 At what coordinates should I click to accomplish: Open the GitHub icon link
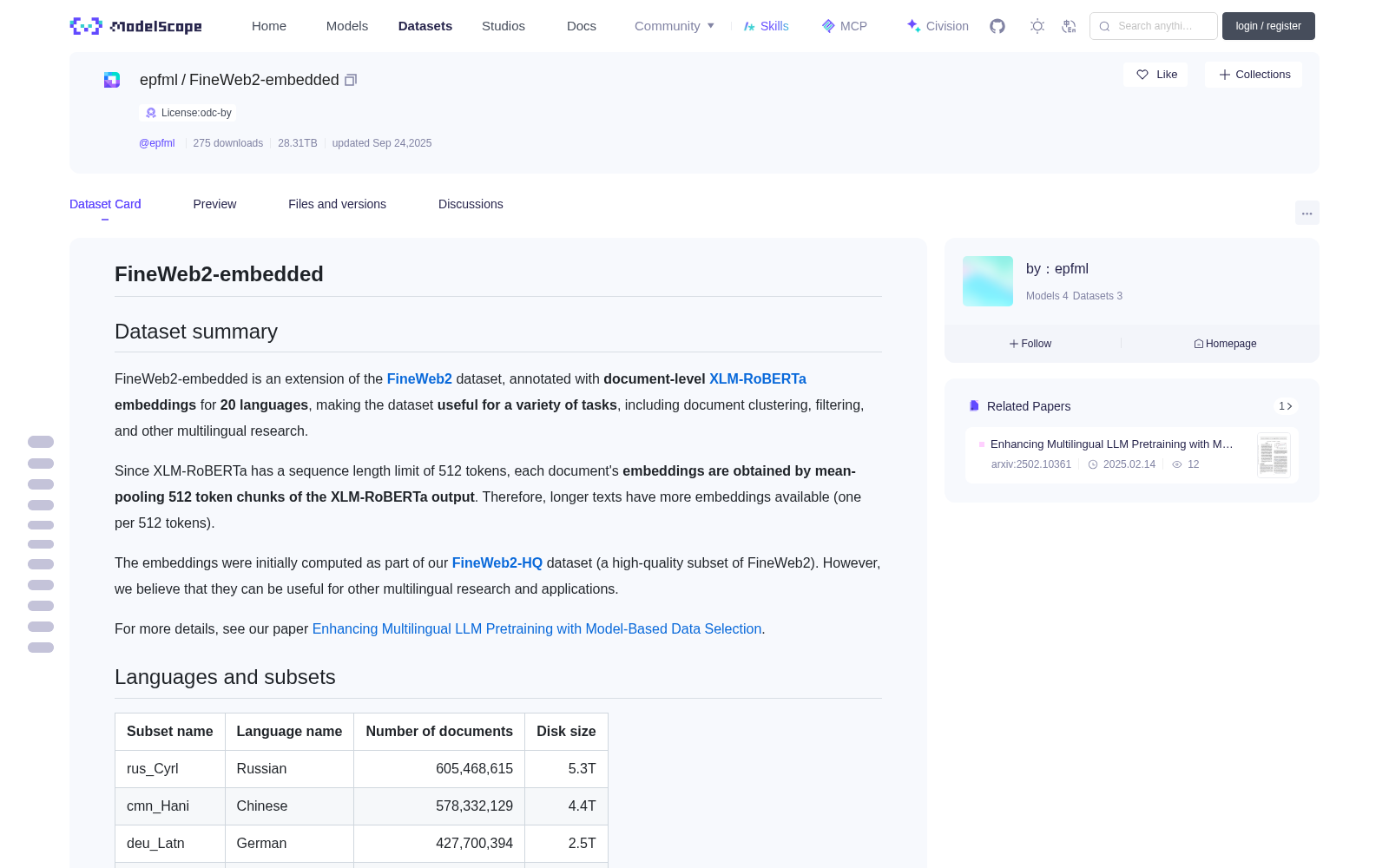pyautogui.click(x=997, y=26)
